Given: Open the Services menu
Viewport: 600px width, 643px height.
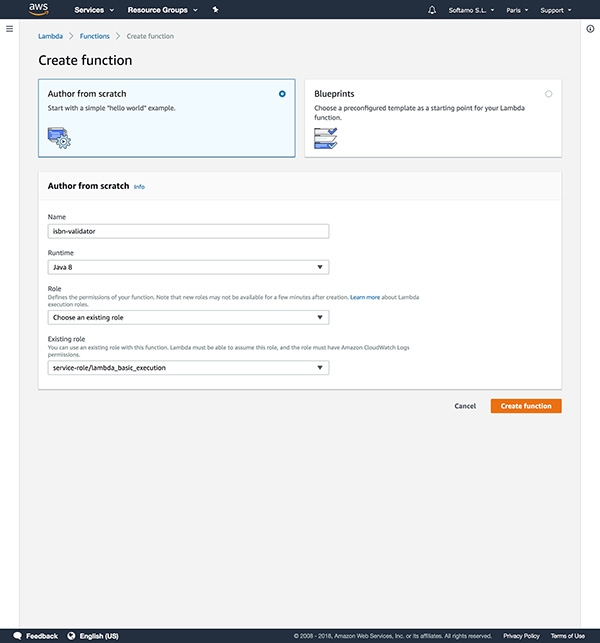Looking at the screenshot, I should (94, 10).
